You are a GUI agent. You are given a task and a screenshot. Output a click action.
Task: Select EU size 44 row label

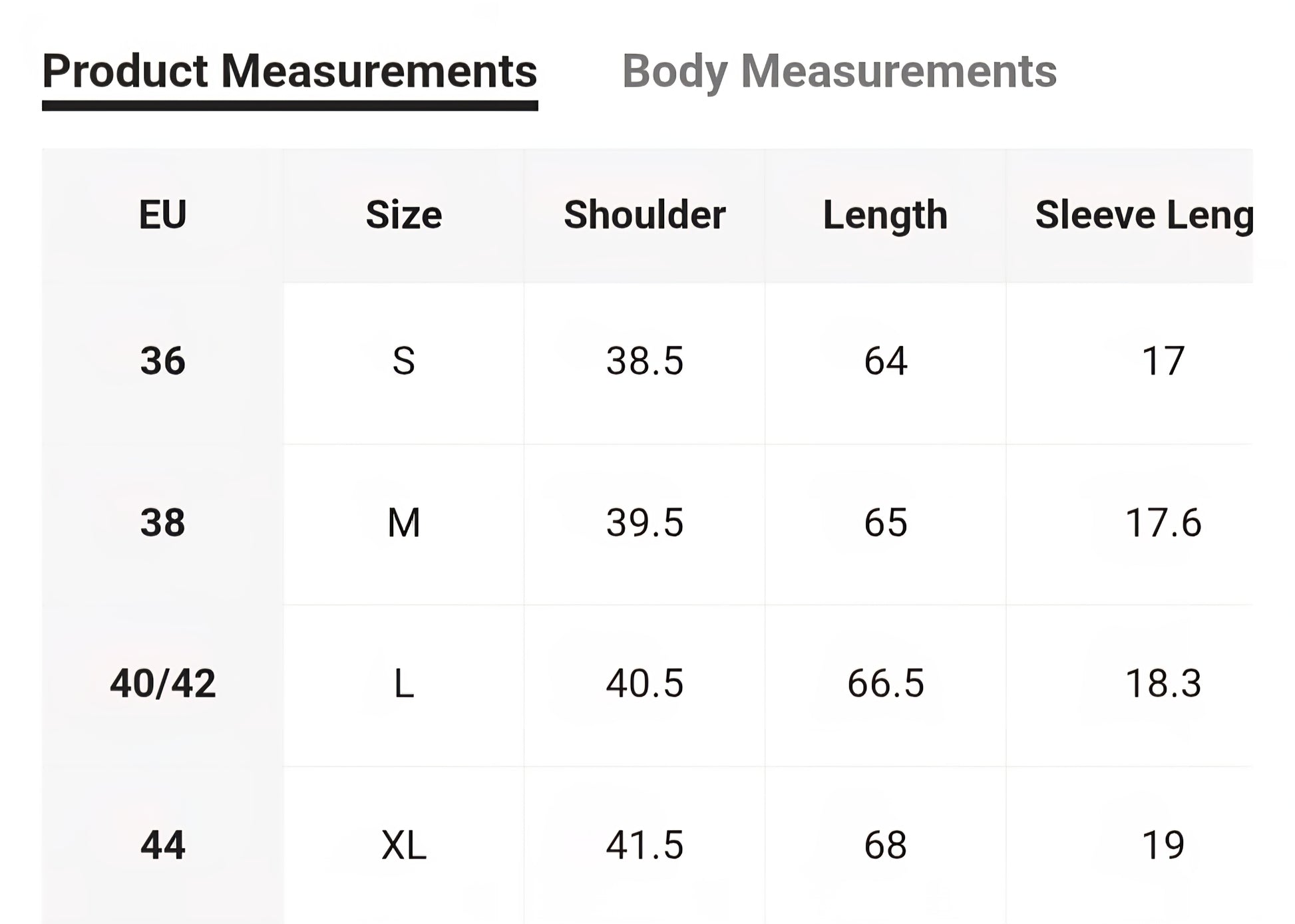pyautogui.click(x=162, y=846)
